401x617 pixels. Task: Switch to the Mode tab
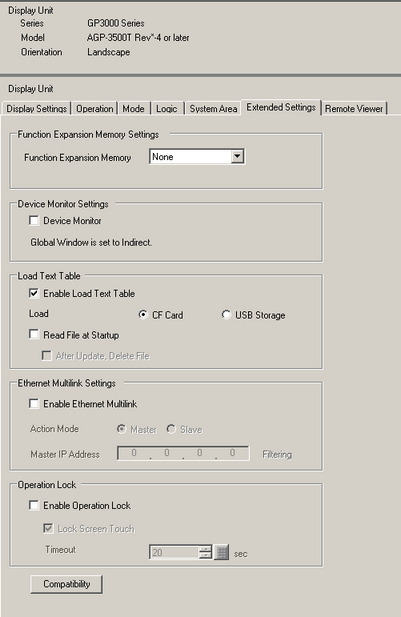point(133,109)
